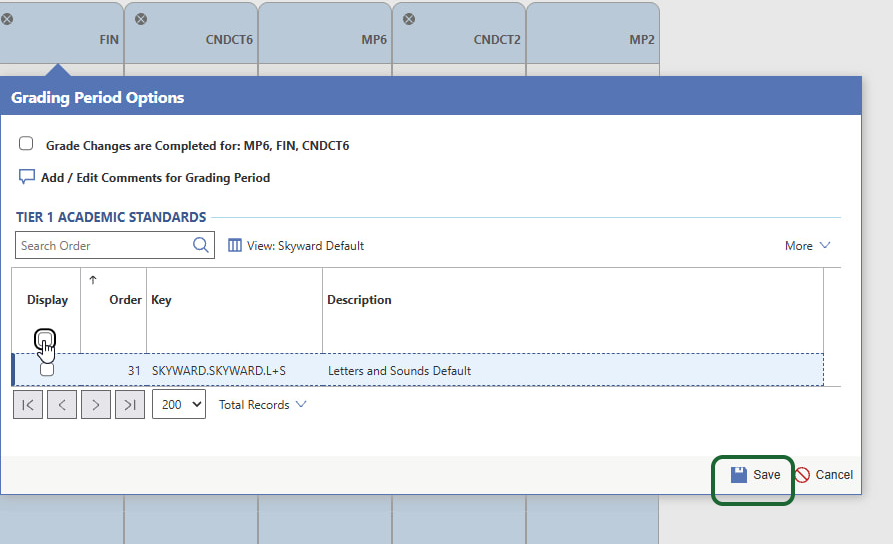Click the floppy disk Save icon

[x=739, y=475]
